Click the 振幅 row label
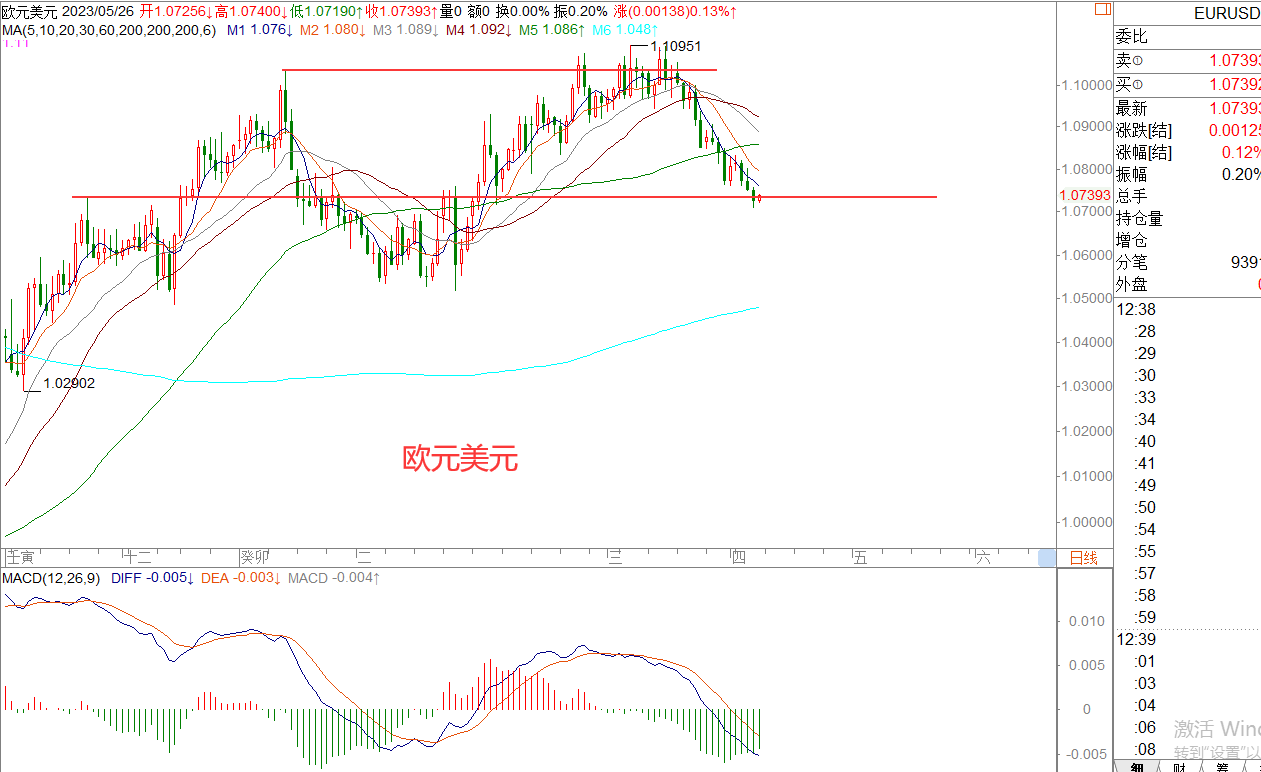The image size is (1261, 772). [1132, 175]
